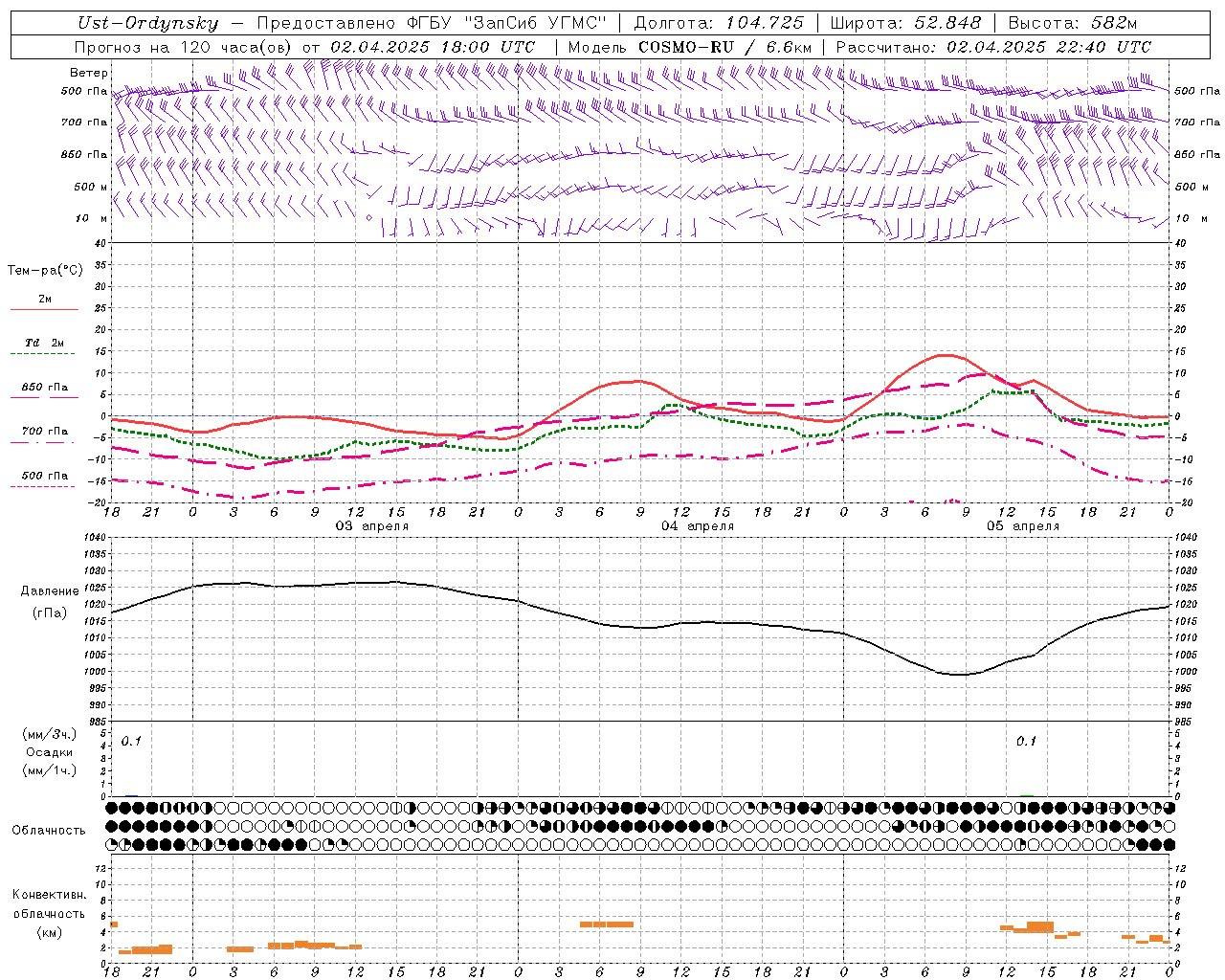Click the computed time Рассчитано: 02.04.2025 22:40 UTC

[x=993, y=47]
